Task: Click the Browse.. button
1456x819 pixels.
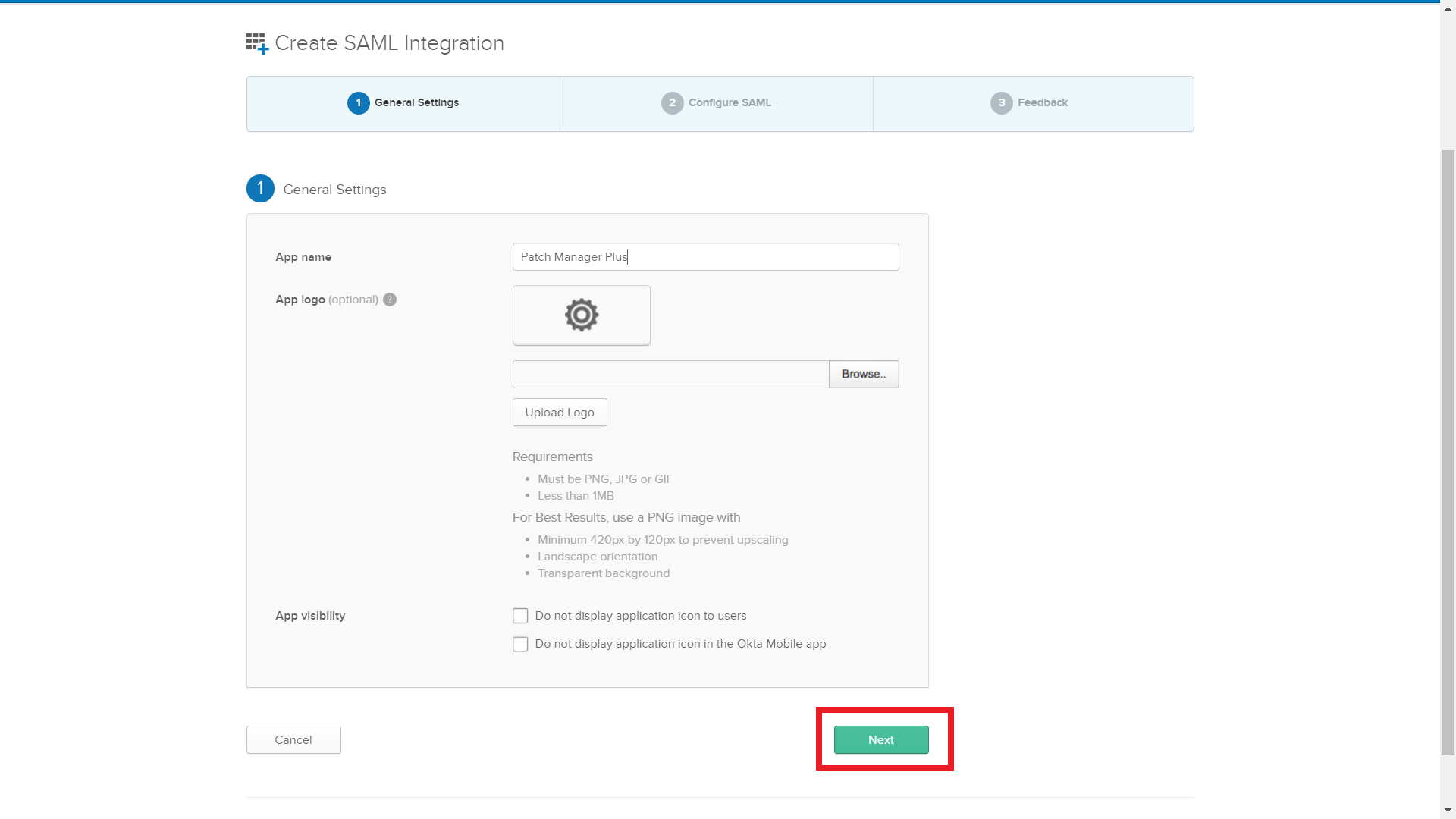Action: 864,374
